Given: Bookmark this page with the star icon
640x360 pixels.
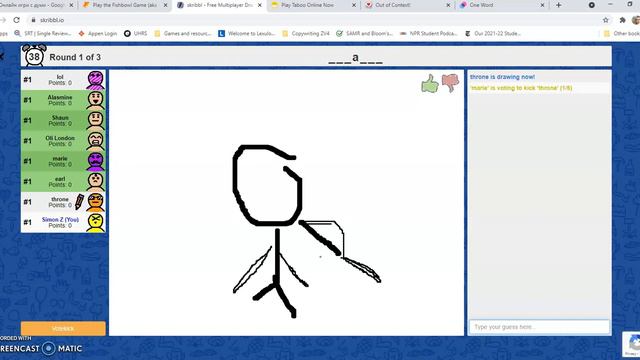Looking at the screenshot, I should 606,20.
